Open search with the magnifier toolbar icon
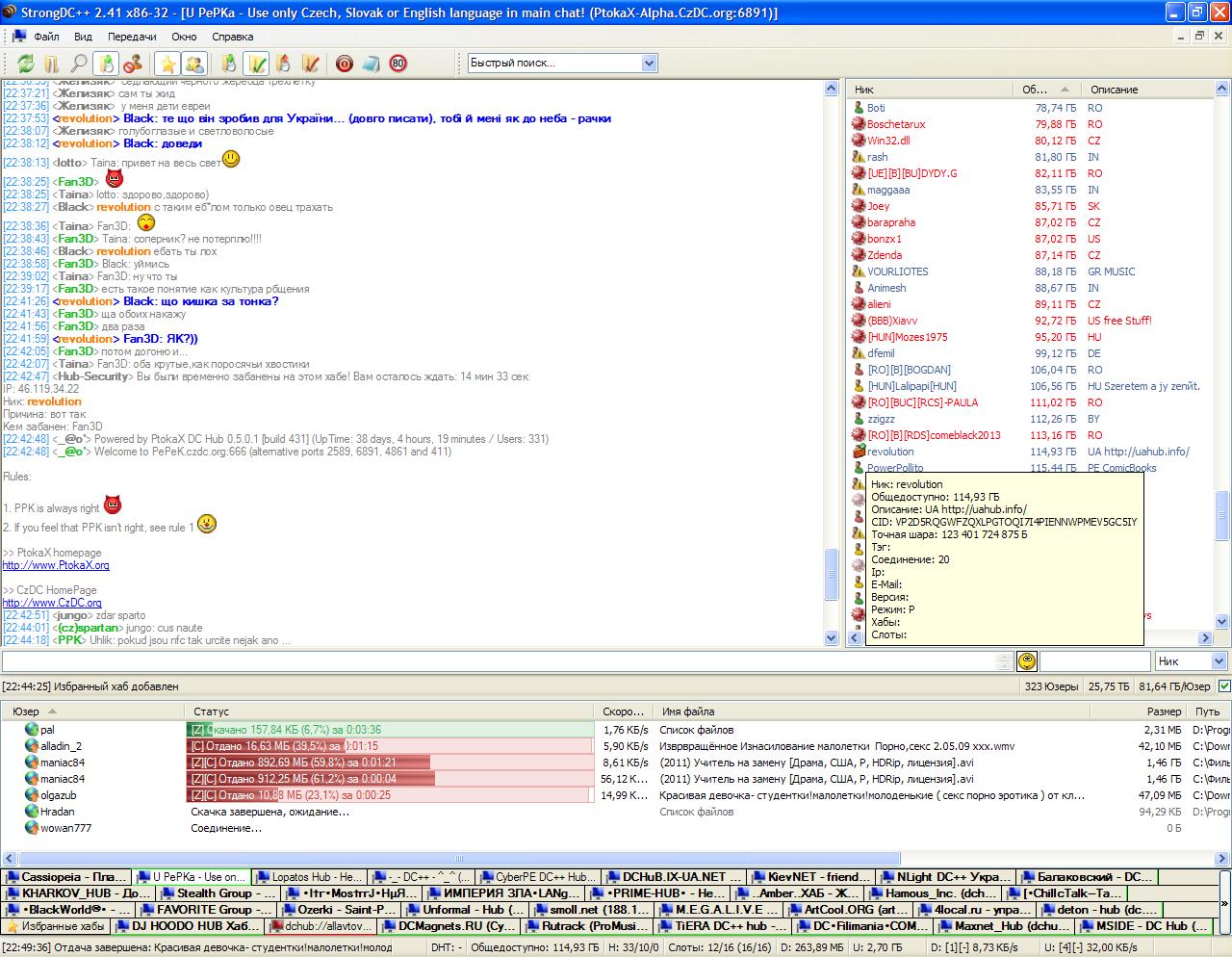The width and height of the screenshot is (1232, 957). (79, 64)
